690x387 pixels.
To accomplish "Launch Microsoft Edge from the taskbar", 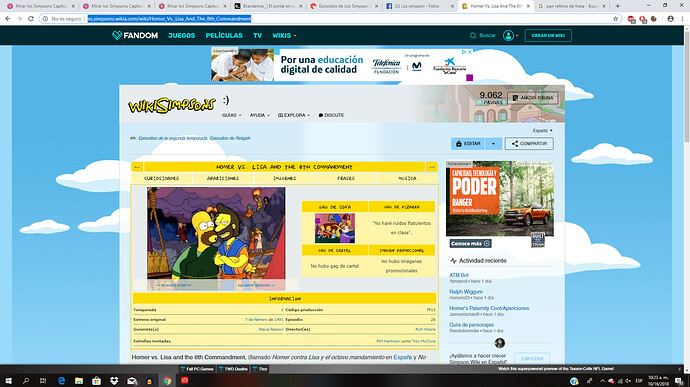I will click(x=61, y=381).
